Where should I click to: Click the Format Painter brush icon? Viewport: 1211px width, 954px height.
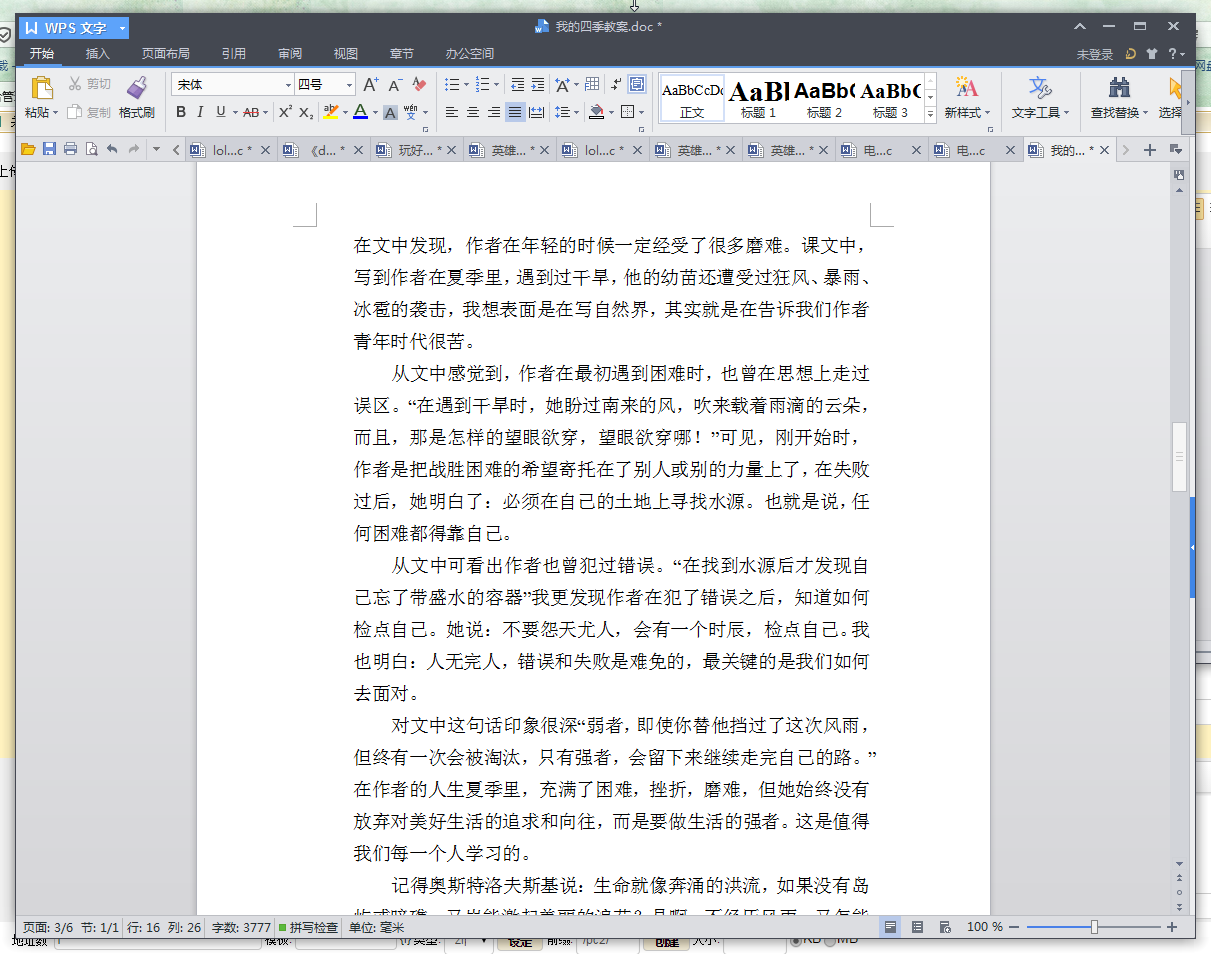(x=137, y=88)
